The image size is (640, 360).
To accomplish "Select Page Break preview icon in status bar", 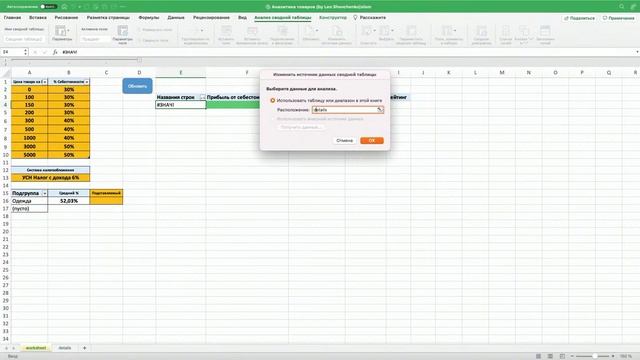I will pyautogui.click(x=562, y=356).
